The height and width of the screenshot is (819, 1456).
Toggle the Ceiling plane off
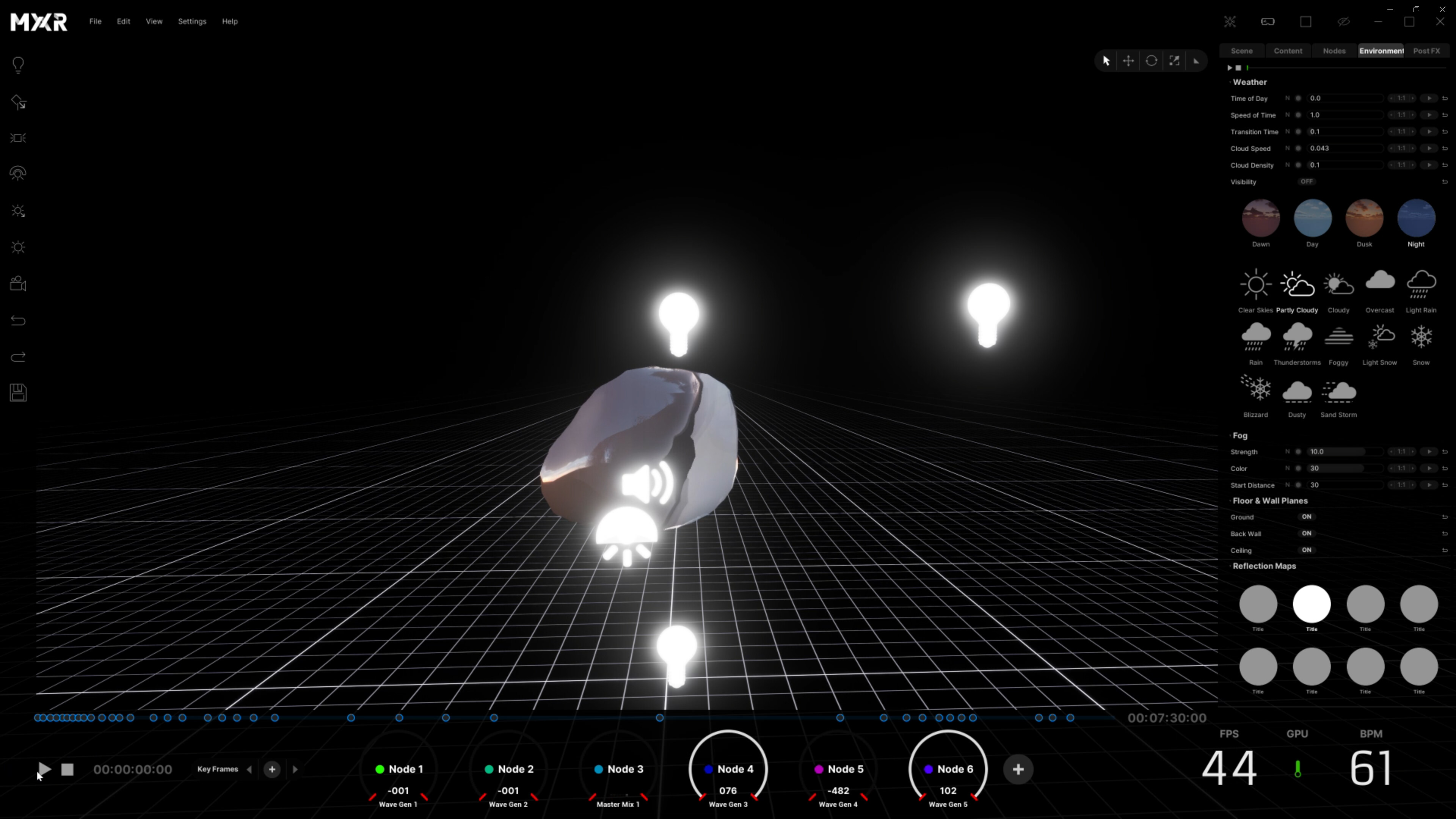point(1307,550)
